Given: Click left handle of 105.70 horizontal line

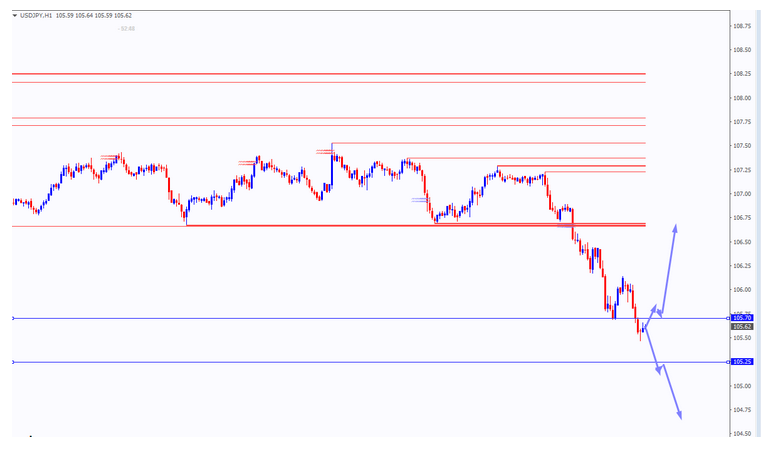Looking at the screenshot, I should [x=12, y=318].
